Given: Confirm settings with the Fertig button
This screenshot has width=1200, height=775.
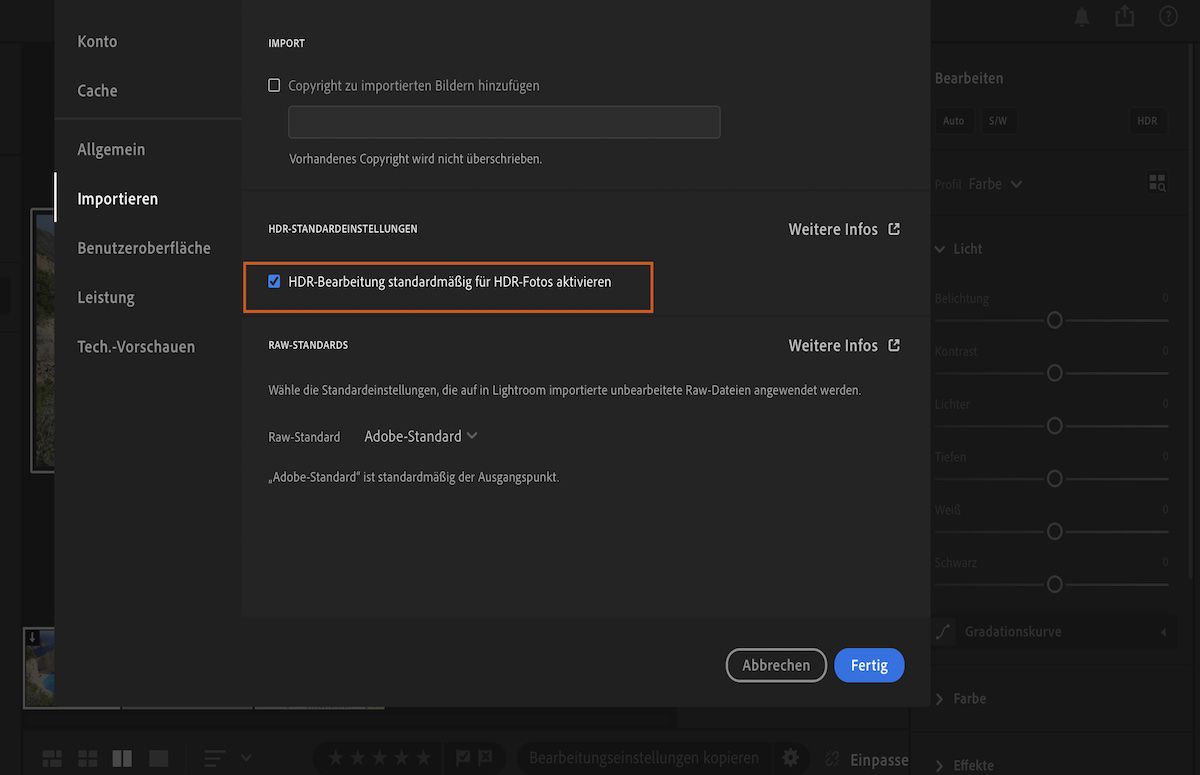Looking at the screenshot, I should tap(868, 664).
